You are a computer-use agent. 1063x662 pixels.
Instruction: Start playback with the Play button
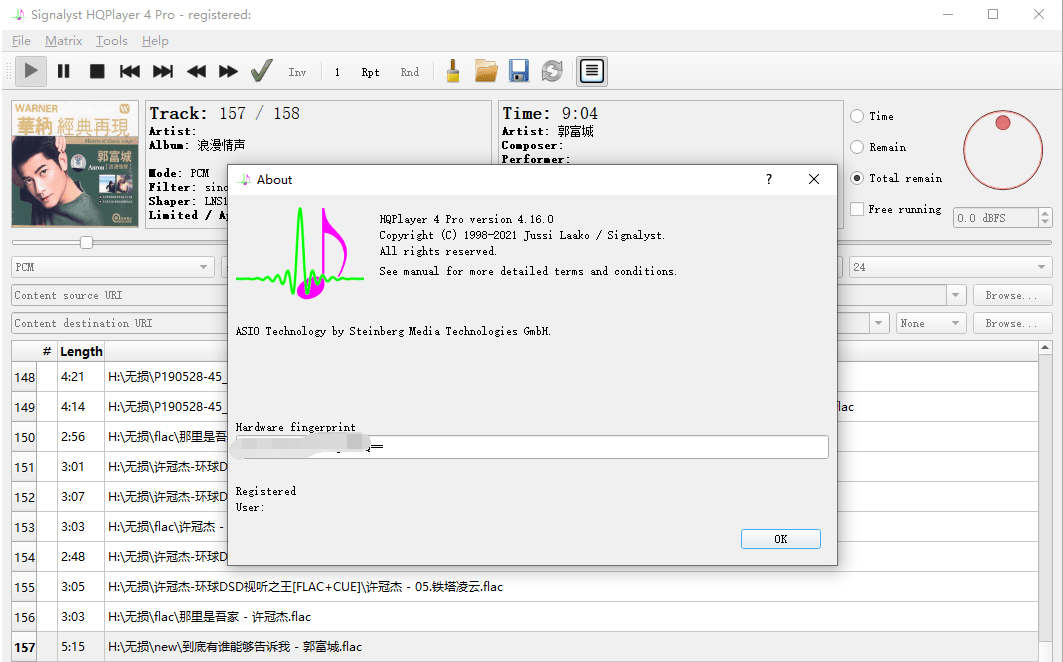pyautogui.click(x=31, y=71)
